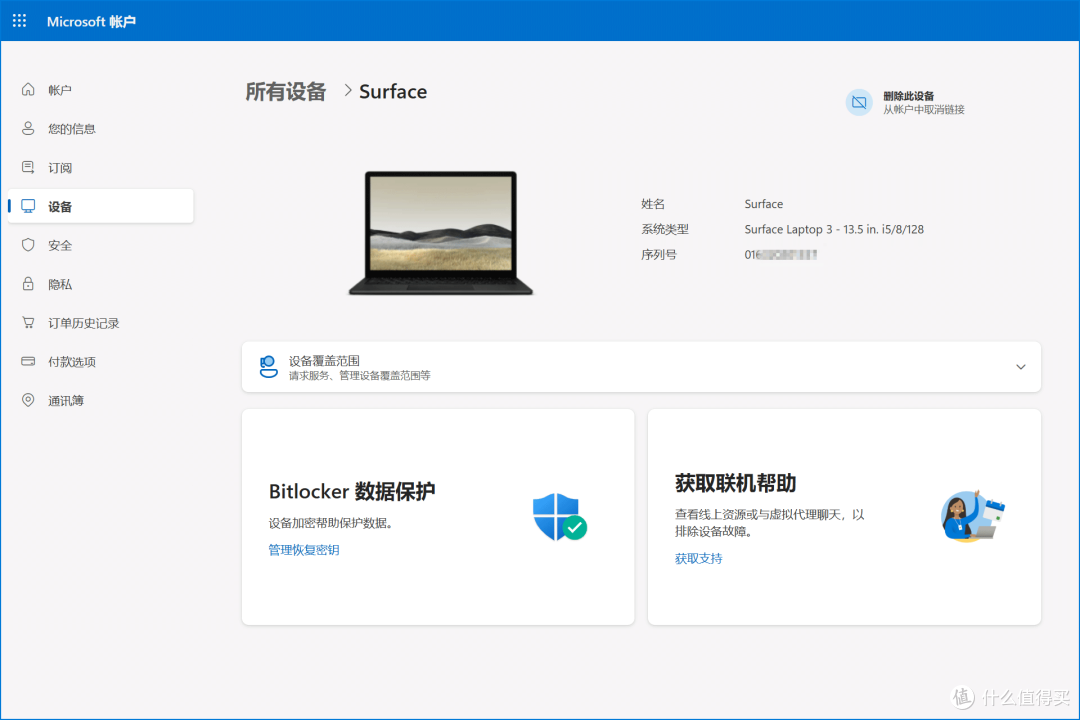Open 帐户 in the sidebar

60,90
